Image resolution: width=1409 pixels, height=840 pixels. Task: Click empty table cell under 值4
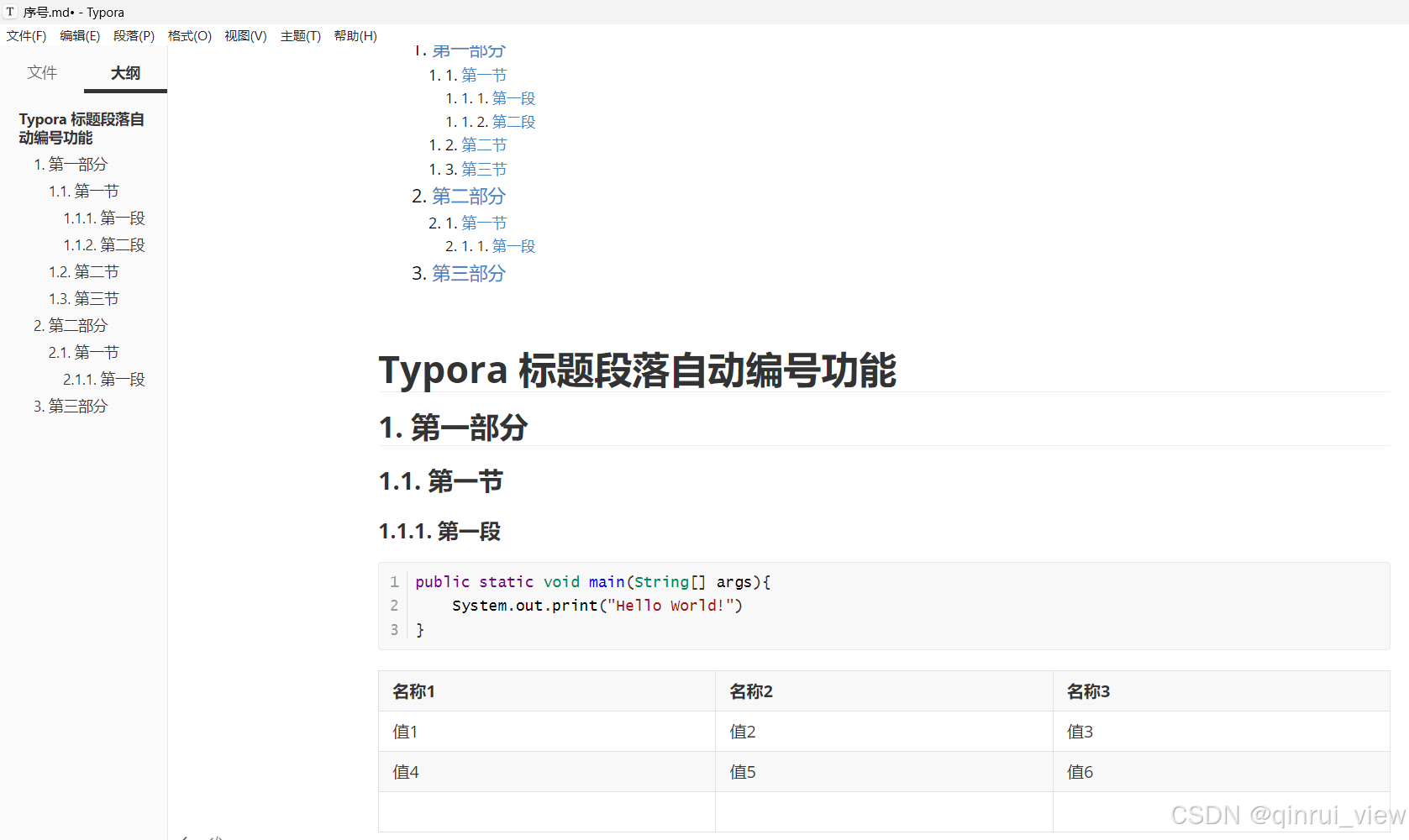(547, 812)
